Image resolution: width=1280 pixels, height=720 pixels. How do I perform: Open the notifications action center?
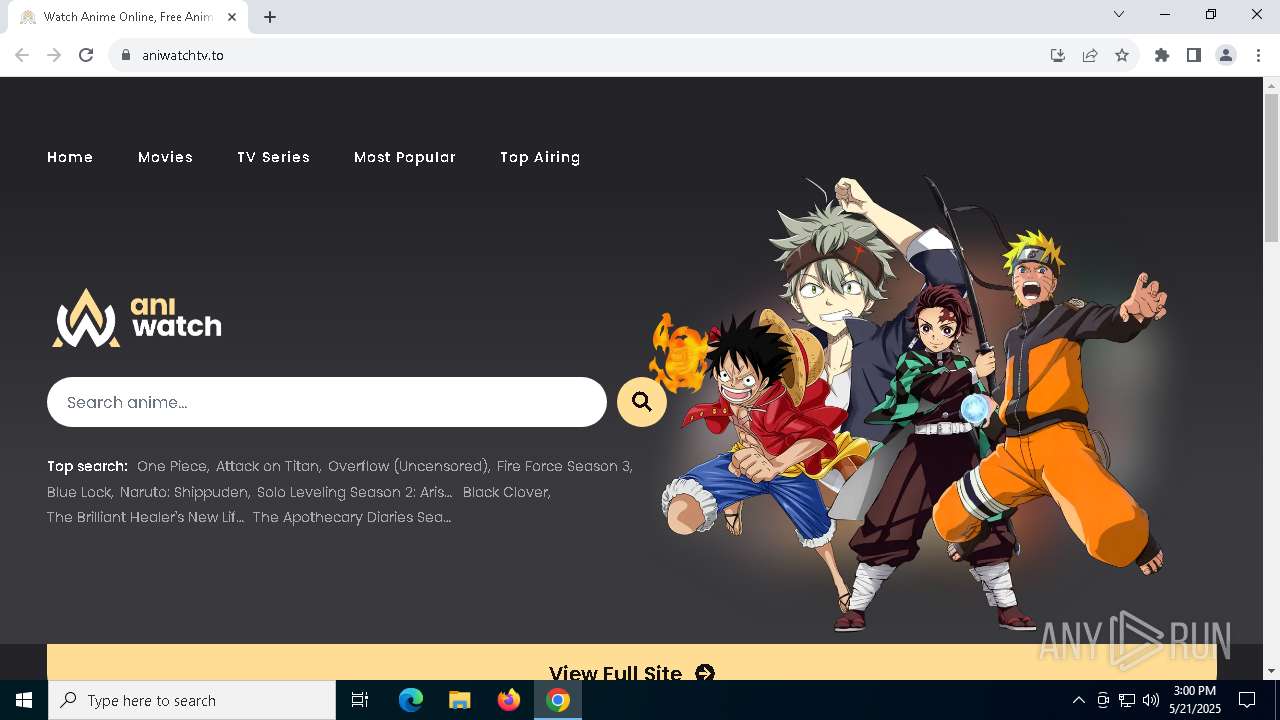(1247, 700)
